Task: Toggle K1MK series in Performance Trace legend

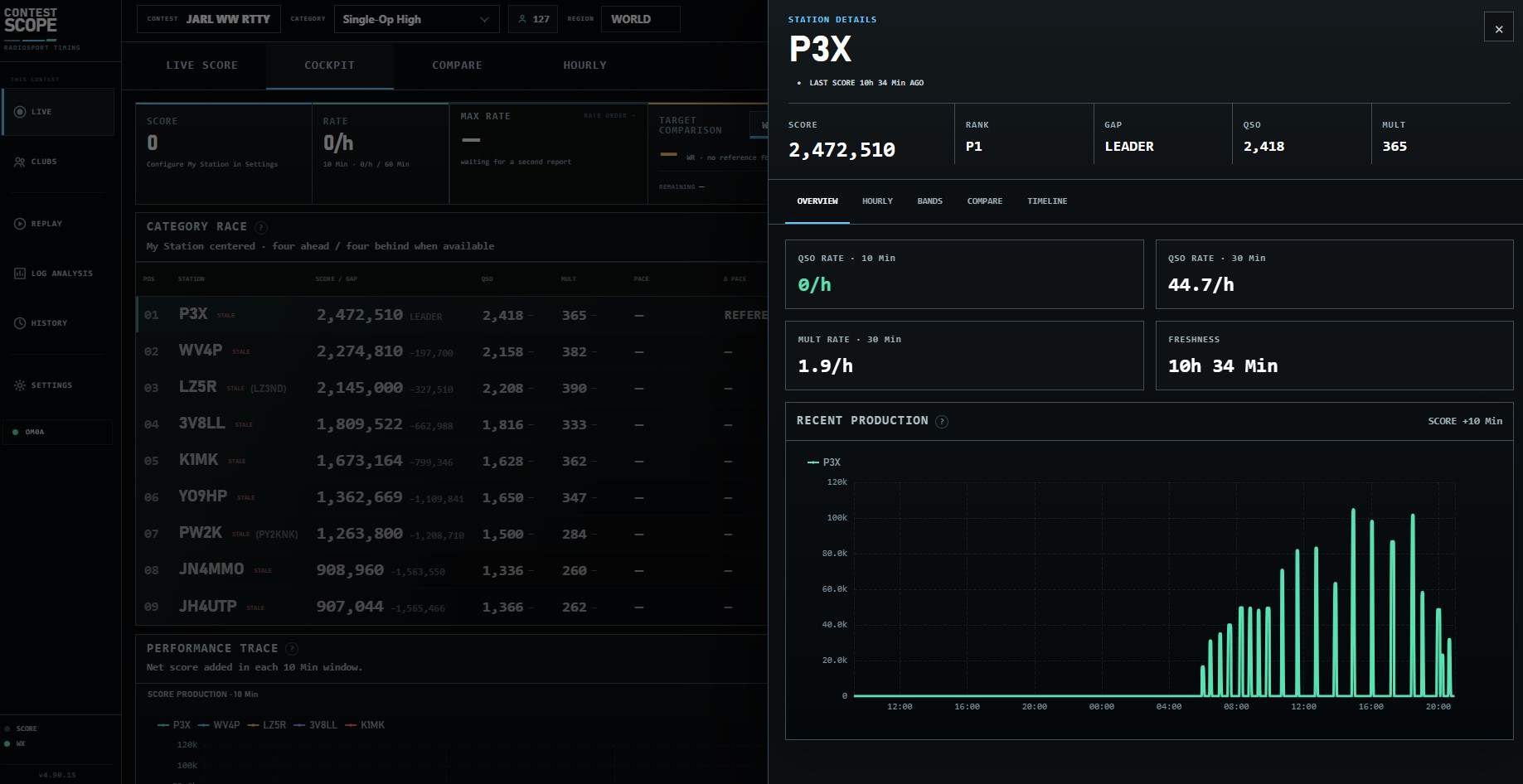Action: coord(365,725)
